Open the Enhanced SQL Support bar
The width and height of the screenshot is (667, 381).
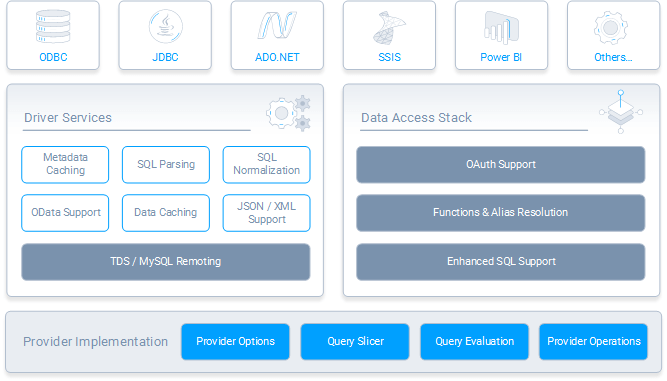tap(501, 262)
